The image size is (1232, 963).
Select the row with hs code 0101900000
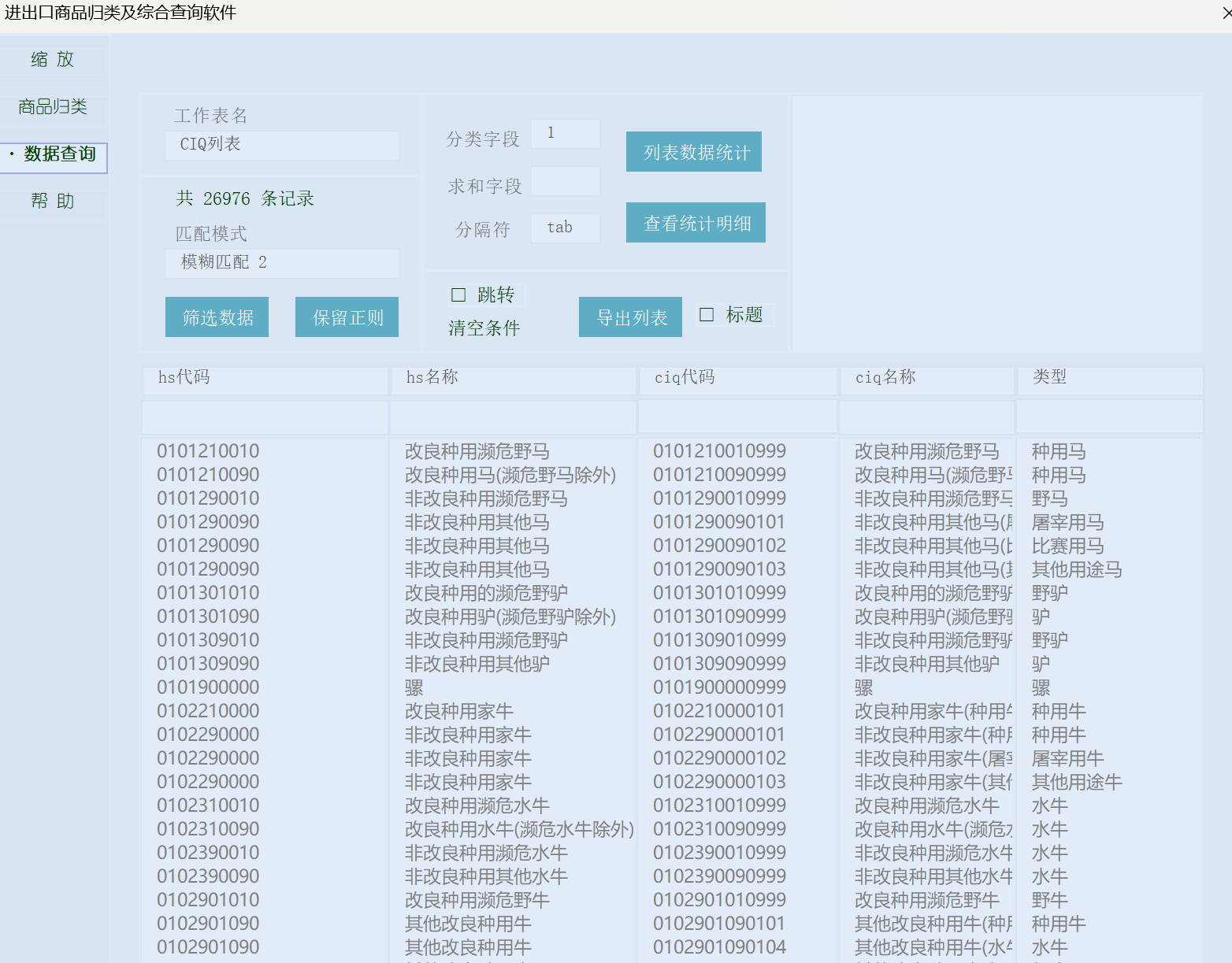coord(208,687)
